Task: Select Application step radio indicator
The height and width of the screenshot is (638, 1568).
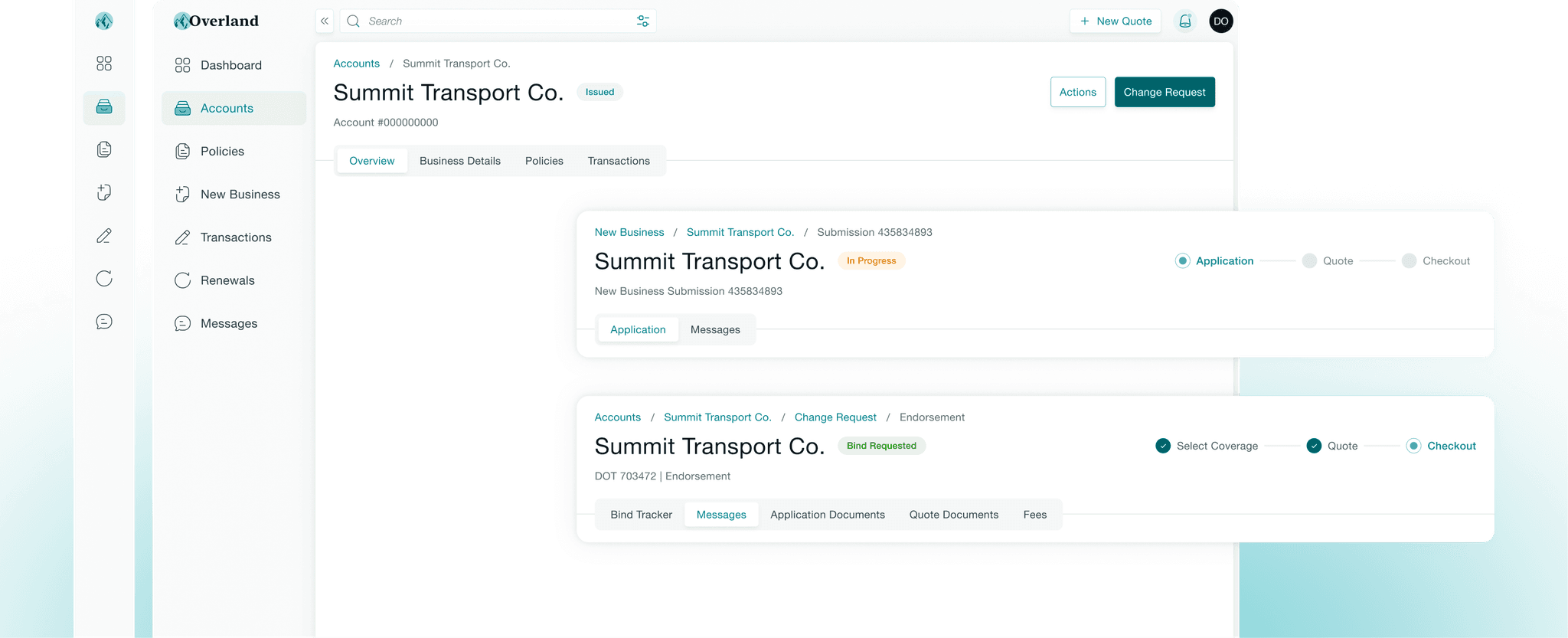Action: [1183, 261]
